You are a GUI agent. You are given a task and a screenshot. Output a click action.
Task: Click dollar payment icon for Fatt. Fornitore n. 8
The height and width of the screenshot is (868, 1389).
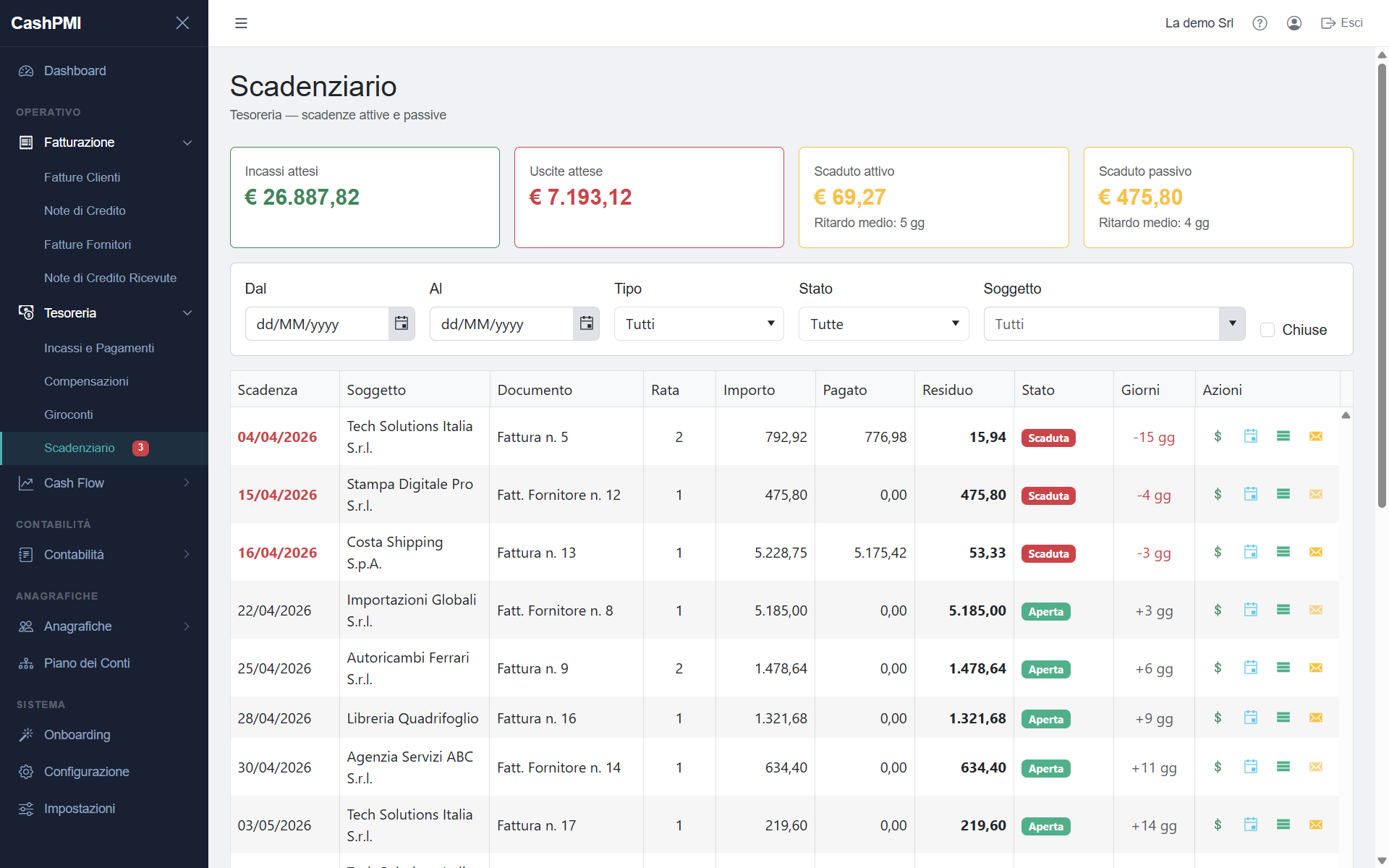pos(1218,610)
